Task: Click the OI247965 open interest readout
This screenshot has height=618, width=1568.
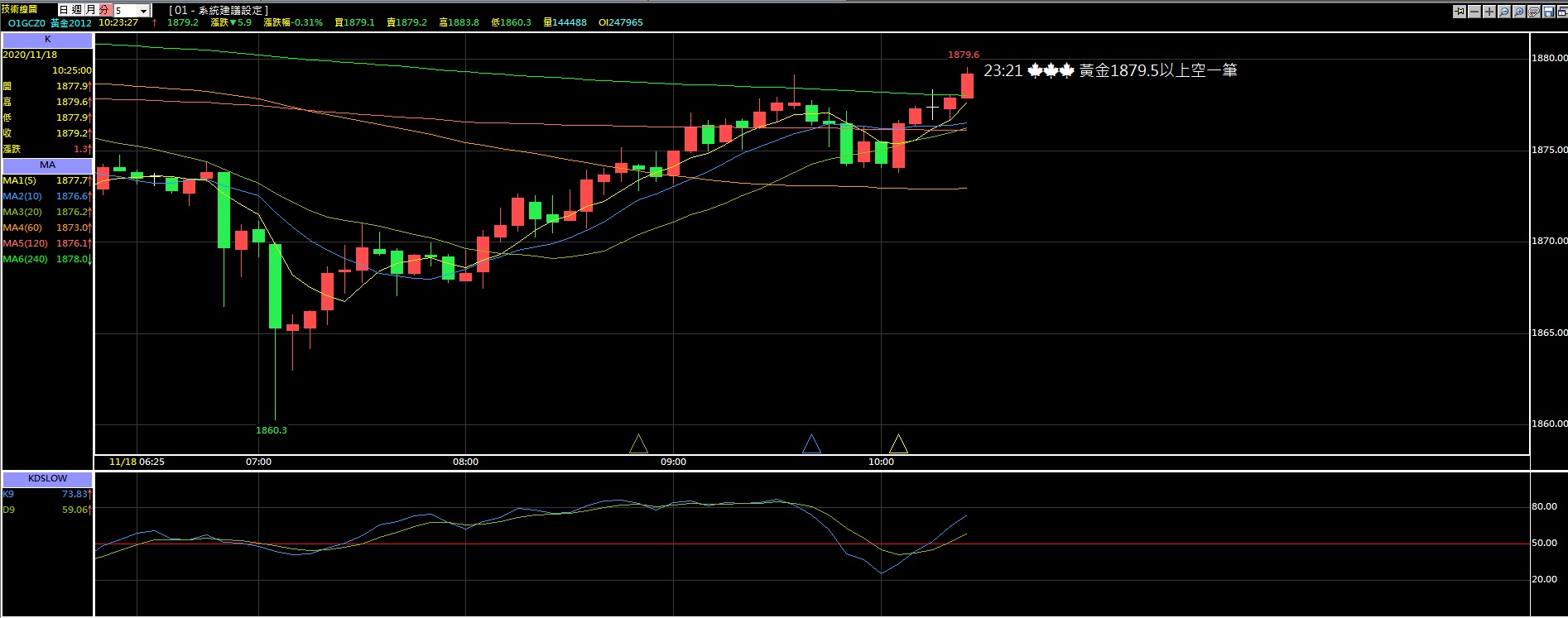Action: coord(621,22)
